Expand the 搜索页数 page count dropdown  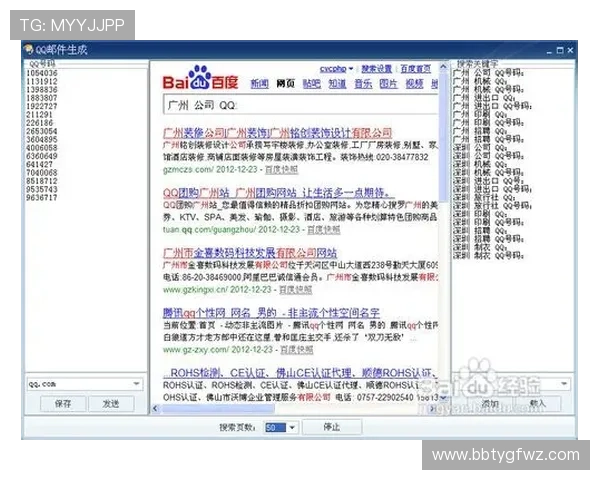click(x=291, y=427)
